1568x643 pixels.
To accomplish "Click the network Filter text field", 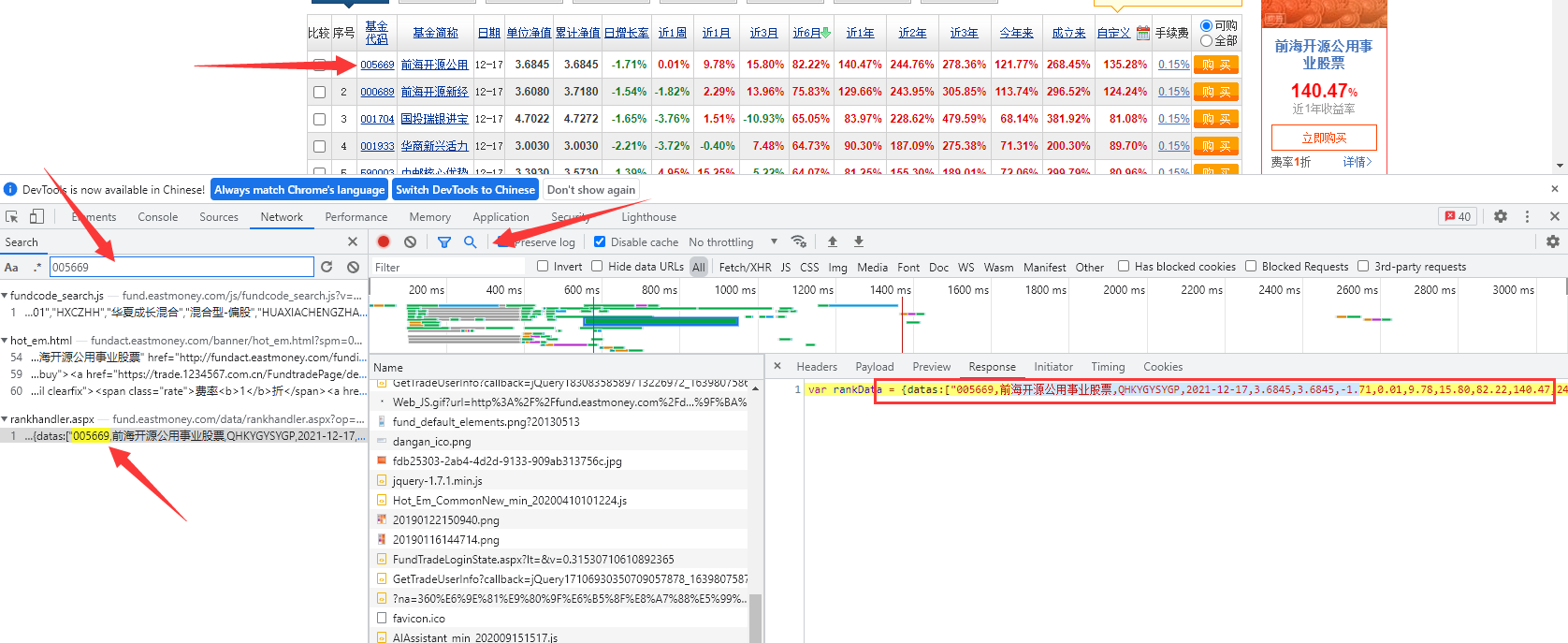I will pos(450,267).
